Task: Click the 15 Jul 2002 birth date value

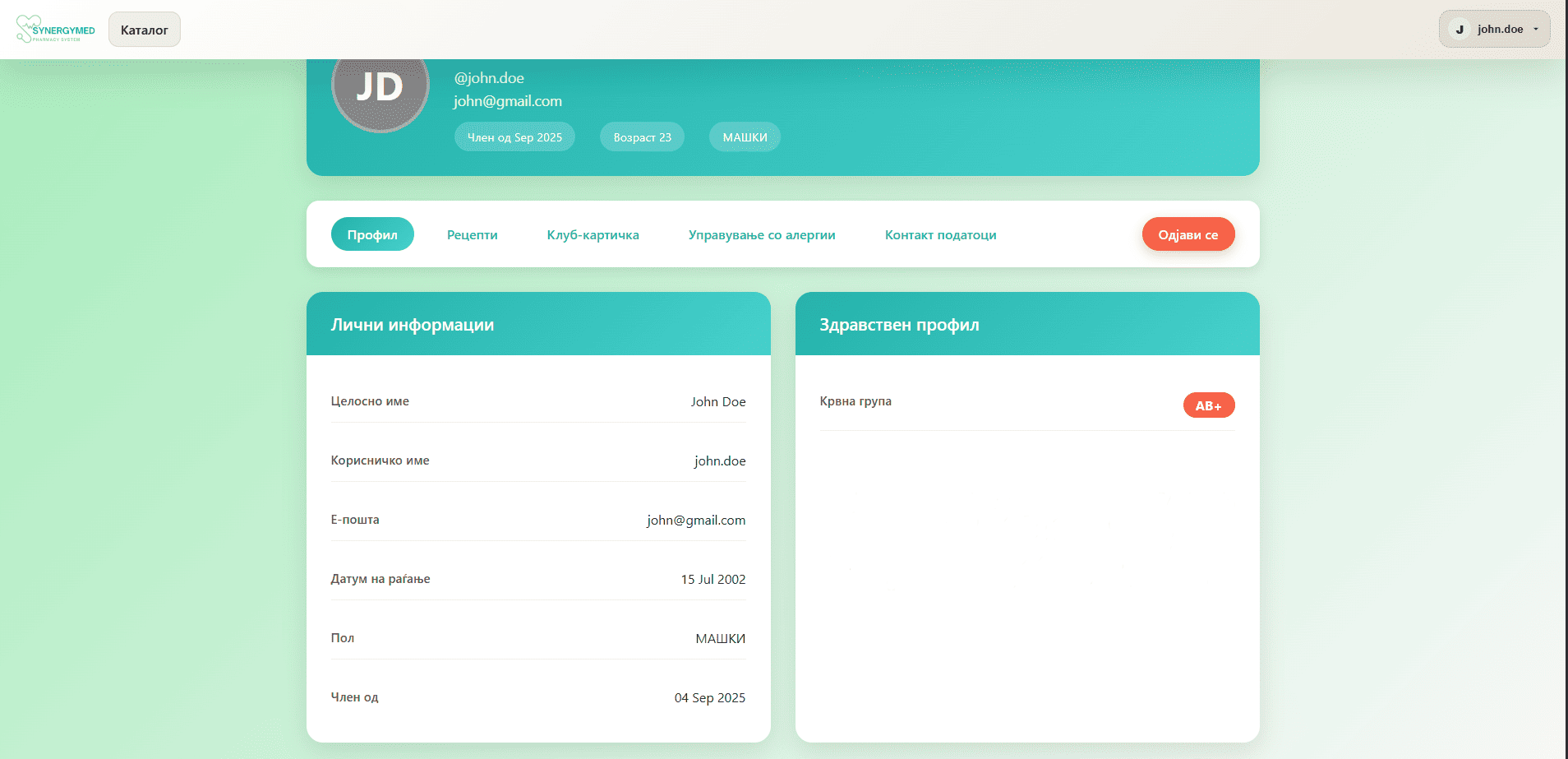Action: coord(713,580)
